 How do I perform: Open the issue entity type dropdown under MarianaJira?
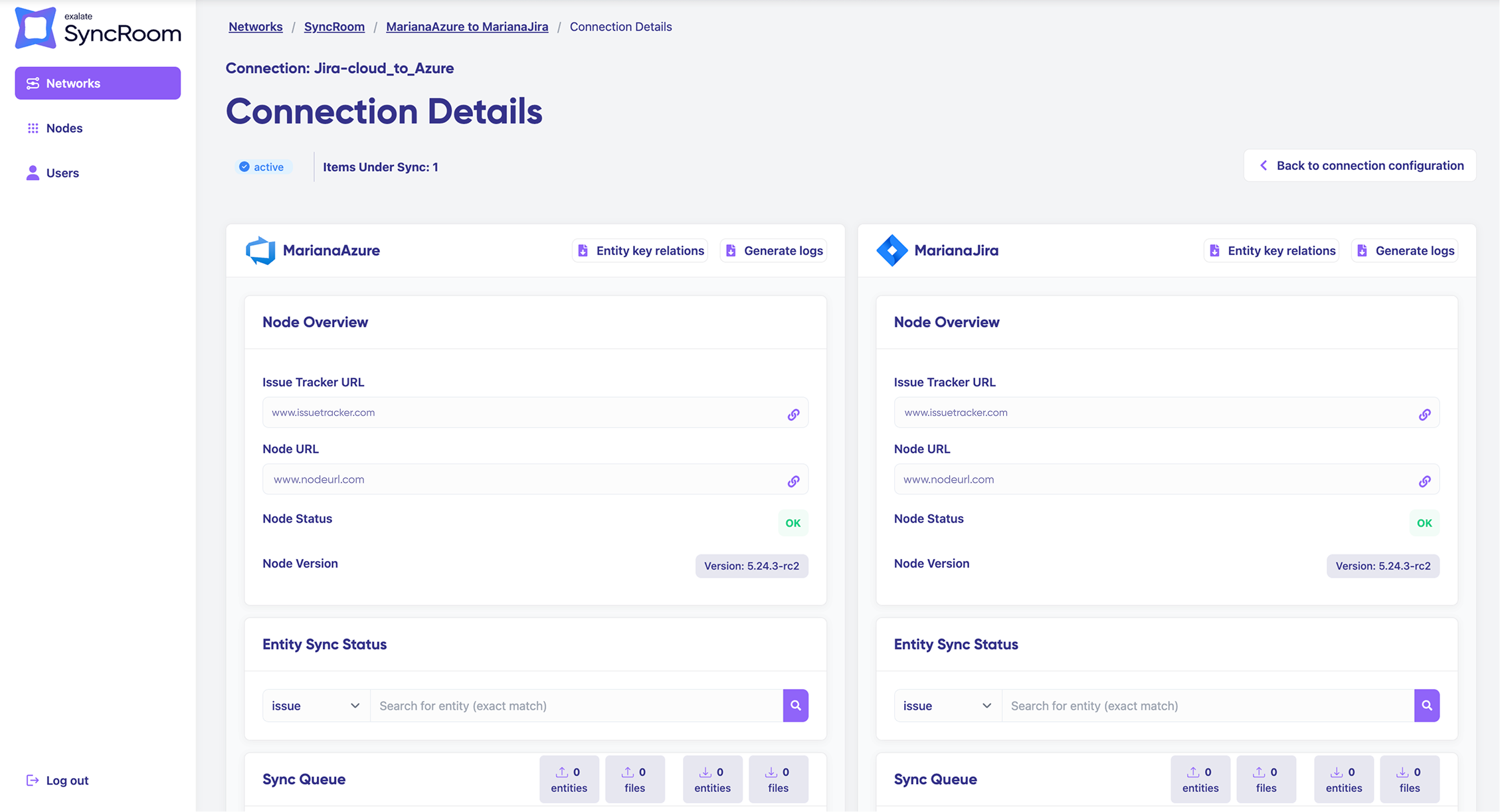tap(947, 705)
